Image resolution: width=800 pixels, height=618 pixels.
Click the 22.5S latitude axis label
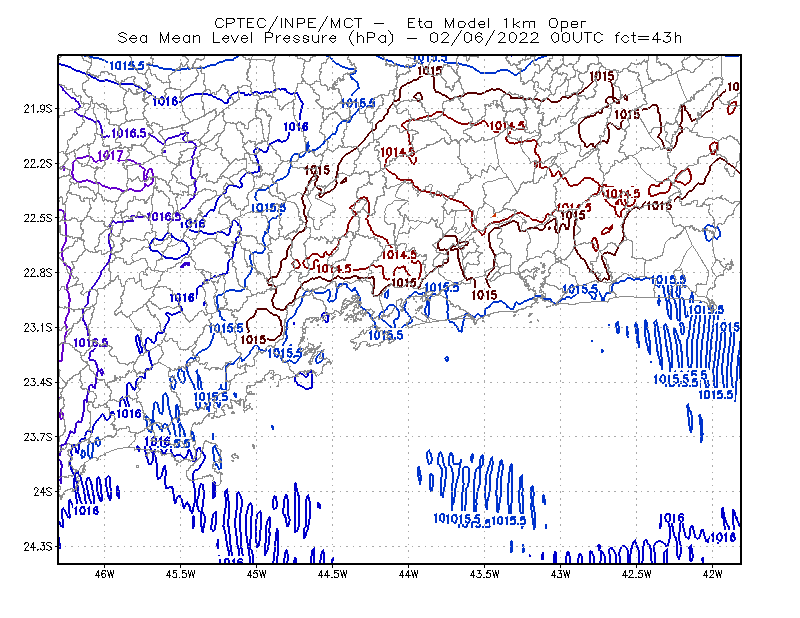pos(38,218)
